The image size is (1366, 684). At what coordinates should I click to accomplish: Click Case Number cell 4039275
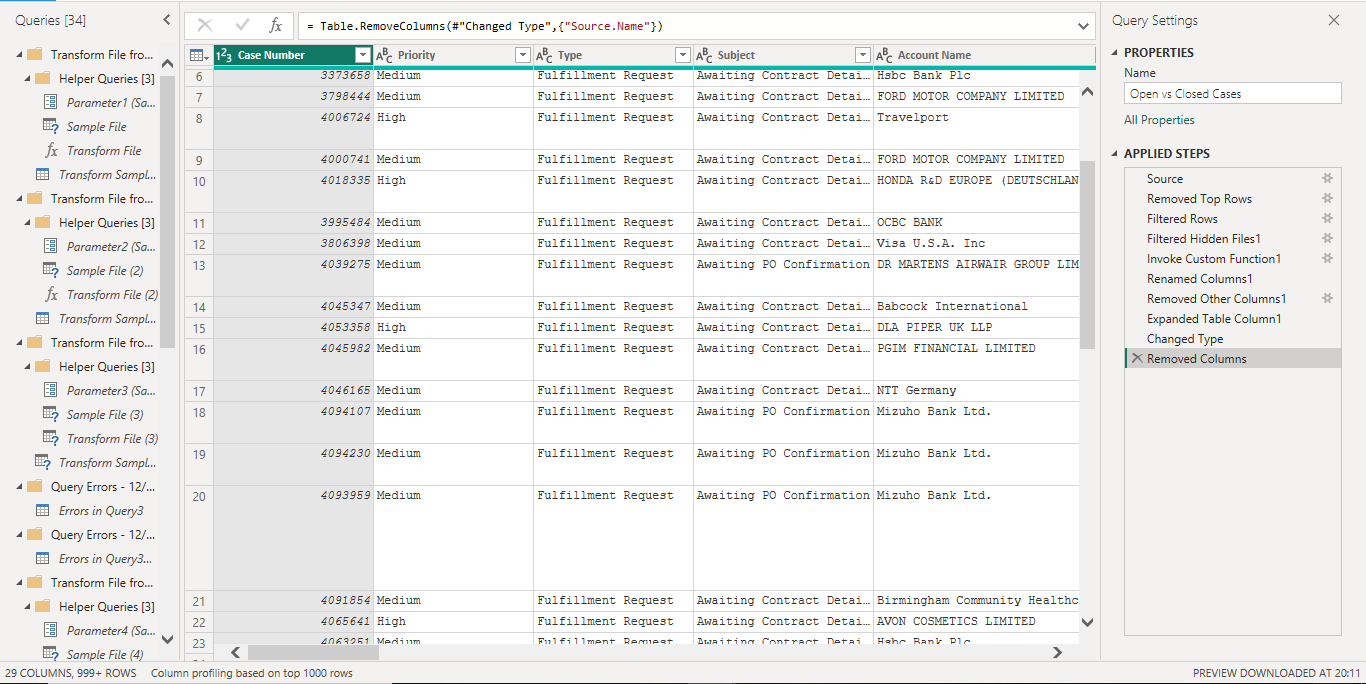[x=293, y=275]
